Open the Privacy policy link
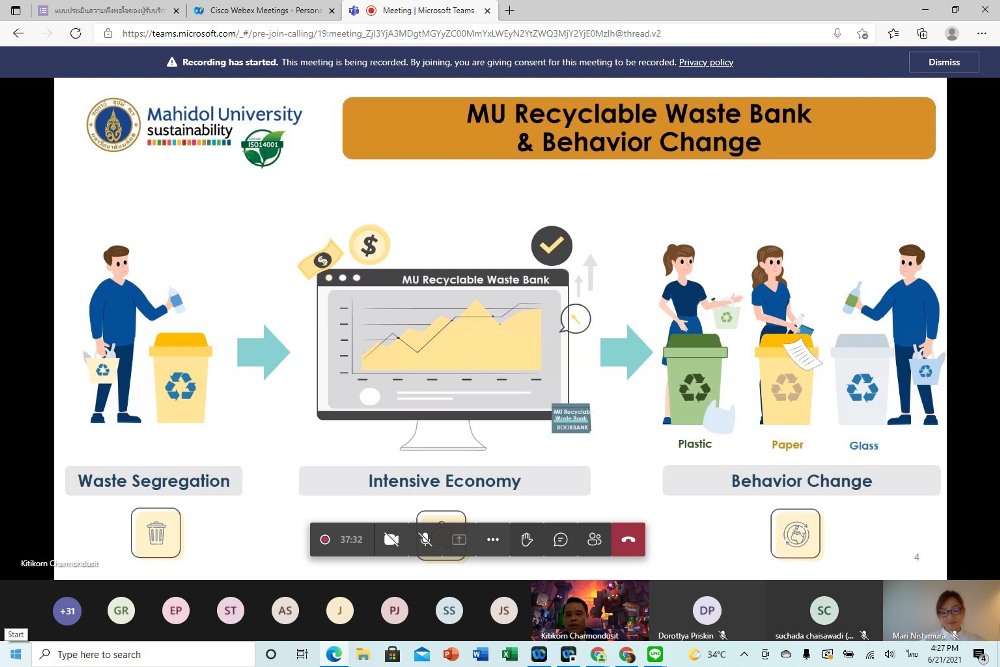 (706, 62)
